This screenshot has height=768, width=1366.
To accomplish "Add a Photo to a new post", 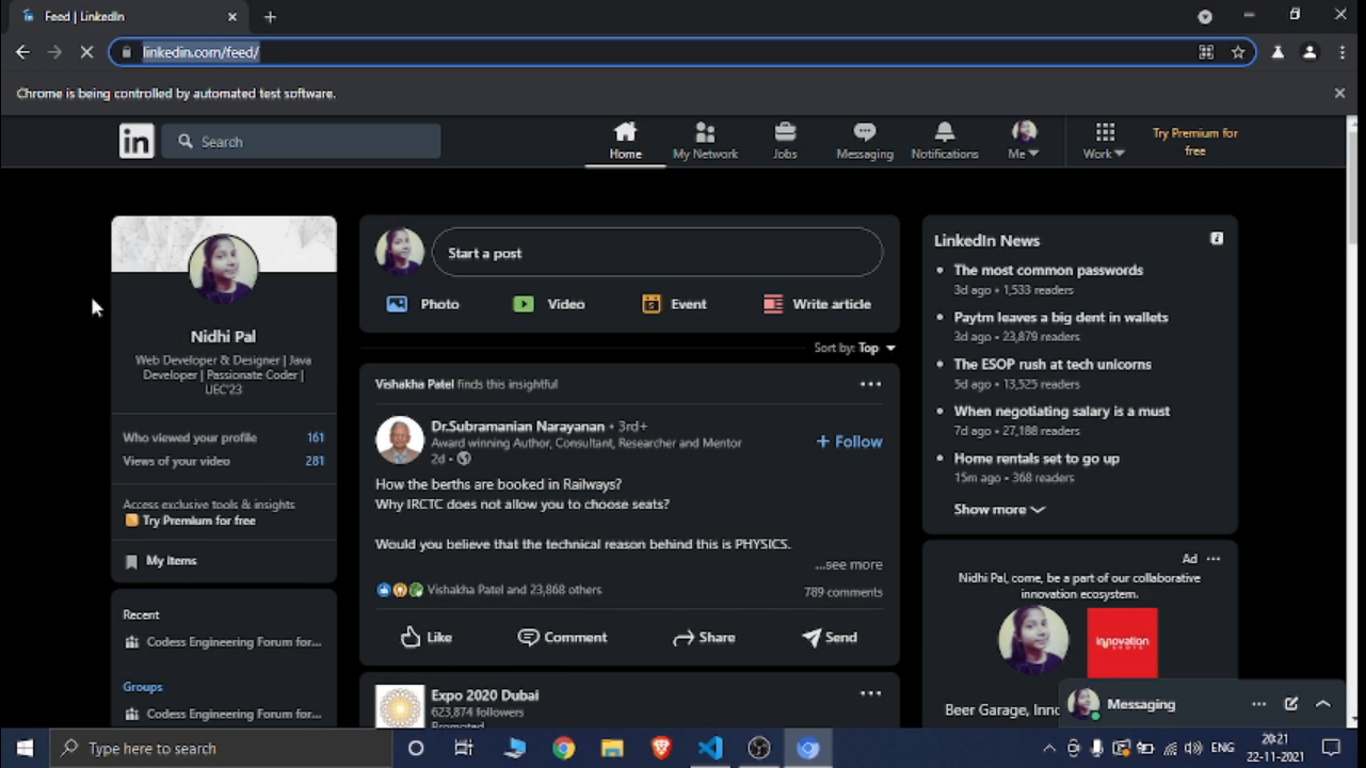I will pos(423,304).
